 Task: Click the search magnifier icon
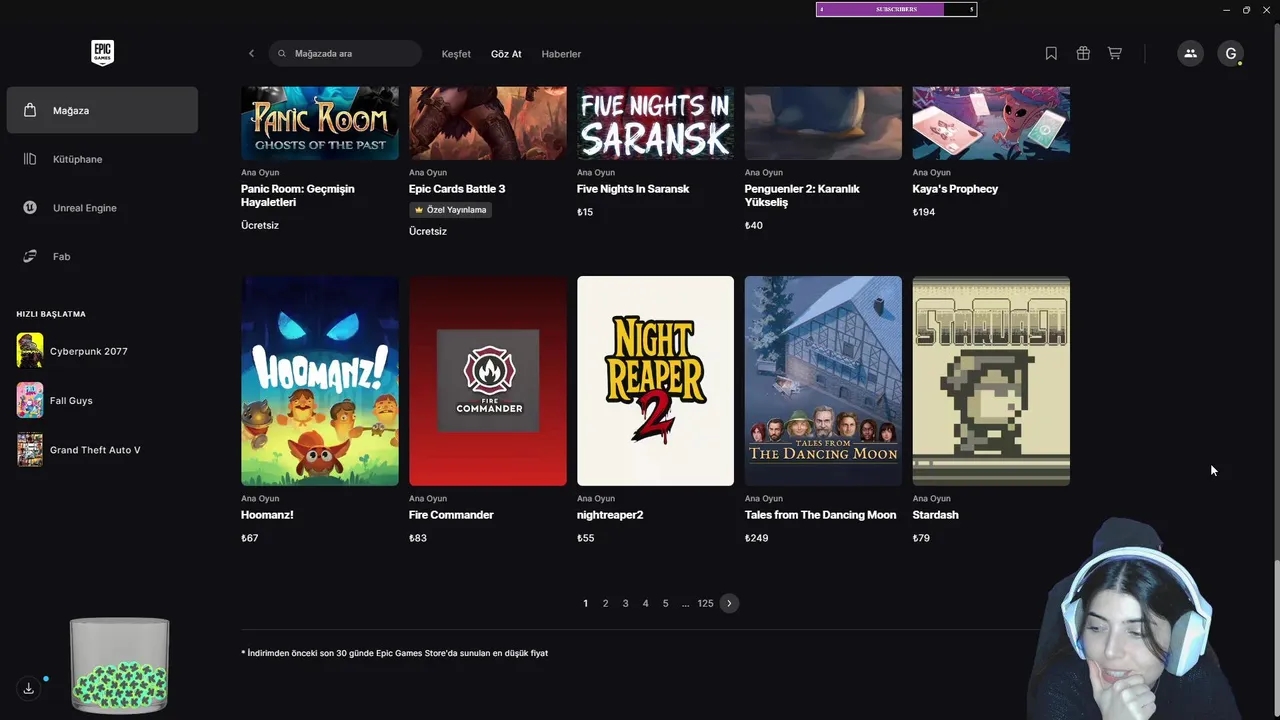(282, 54)
